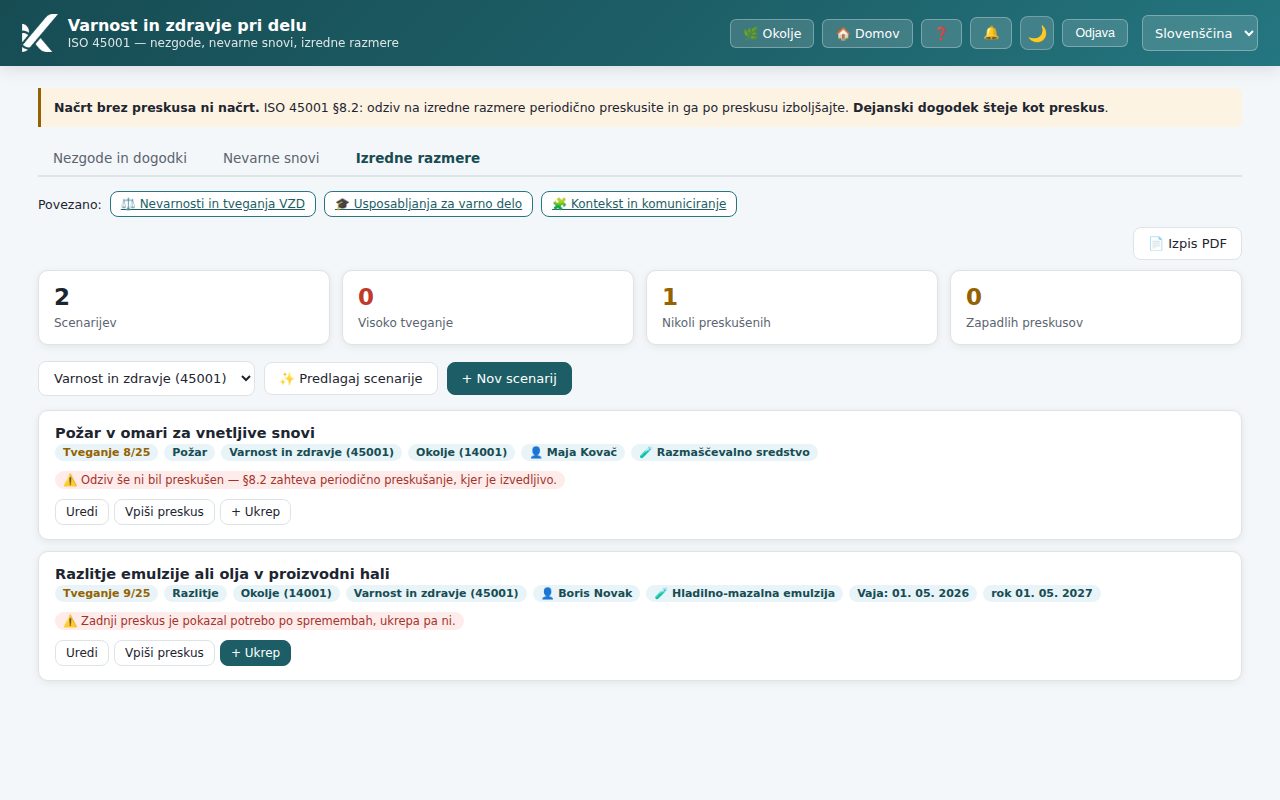Click the warning about untested Požar response

click(310, 480)
